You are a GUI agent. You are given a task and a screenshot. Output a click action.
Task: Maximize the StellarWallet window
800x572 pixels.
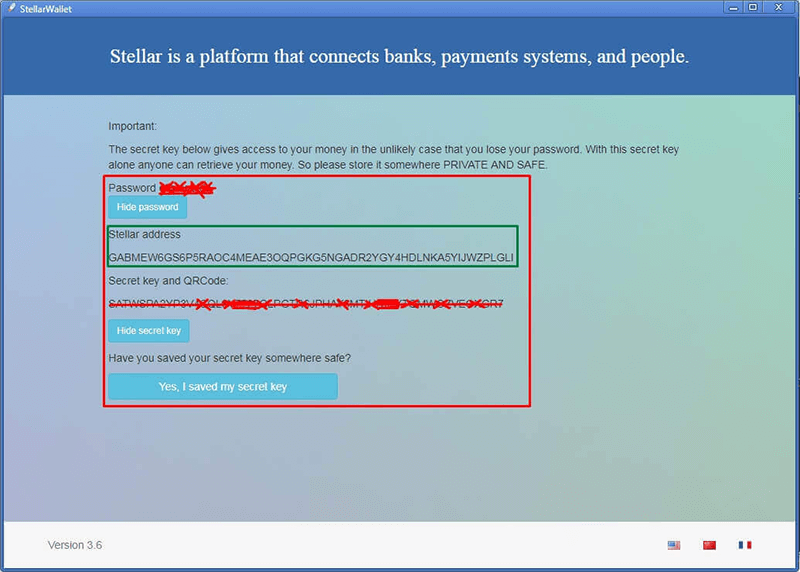pos(753,7)
